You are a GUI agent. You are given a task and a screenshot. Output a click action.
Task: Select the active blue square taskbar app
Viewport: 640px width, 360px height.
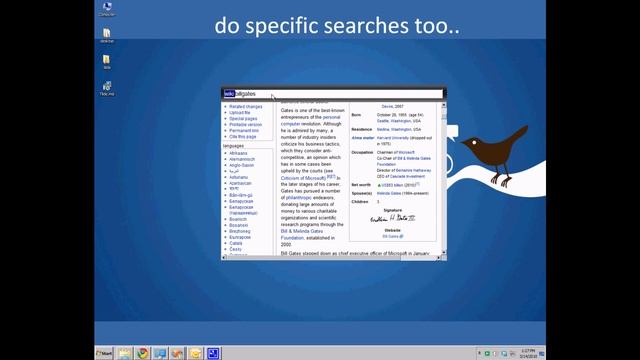[x=213, y=353]
